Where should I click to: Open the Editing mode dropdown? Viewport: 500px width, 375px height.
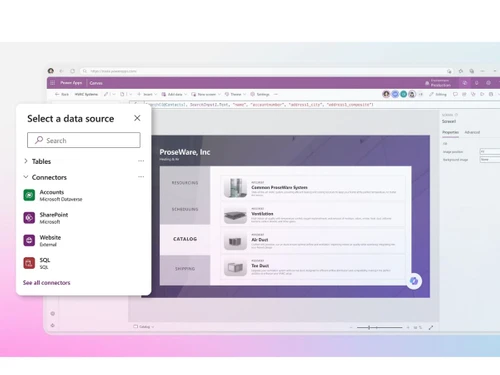pos(438,94)
